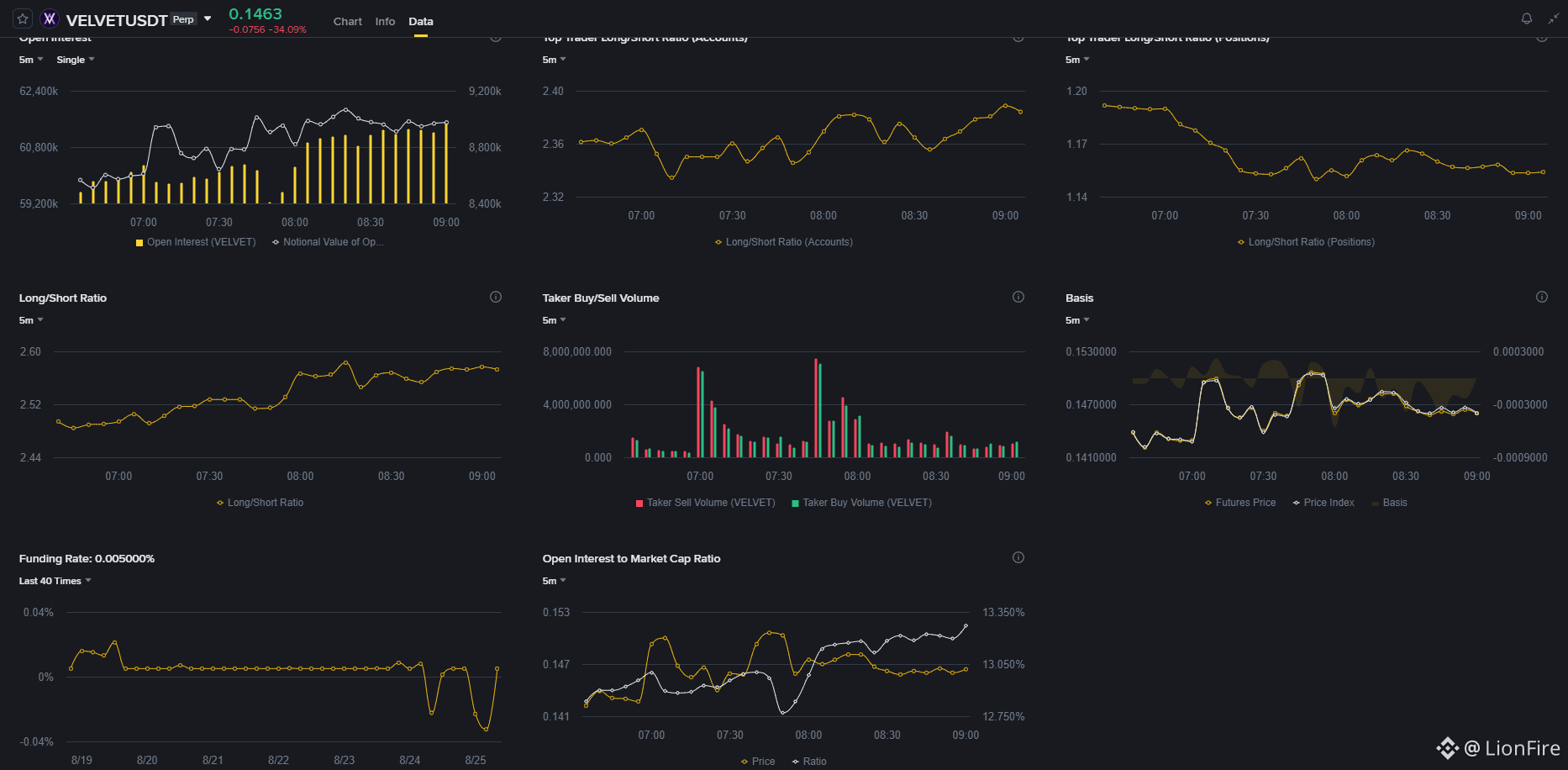1568x770 pixels.
Task: Click the Taker Buy/Sell Volume title
Action: click(x=601, y=298)
